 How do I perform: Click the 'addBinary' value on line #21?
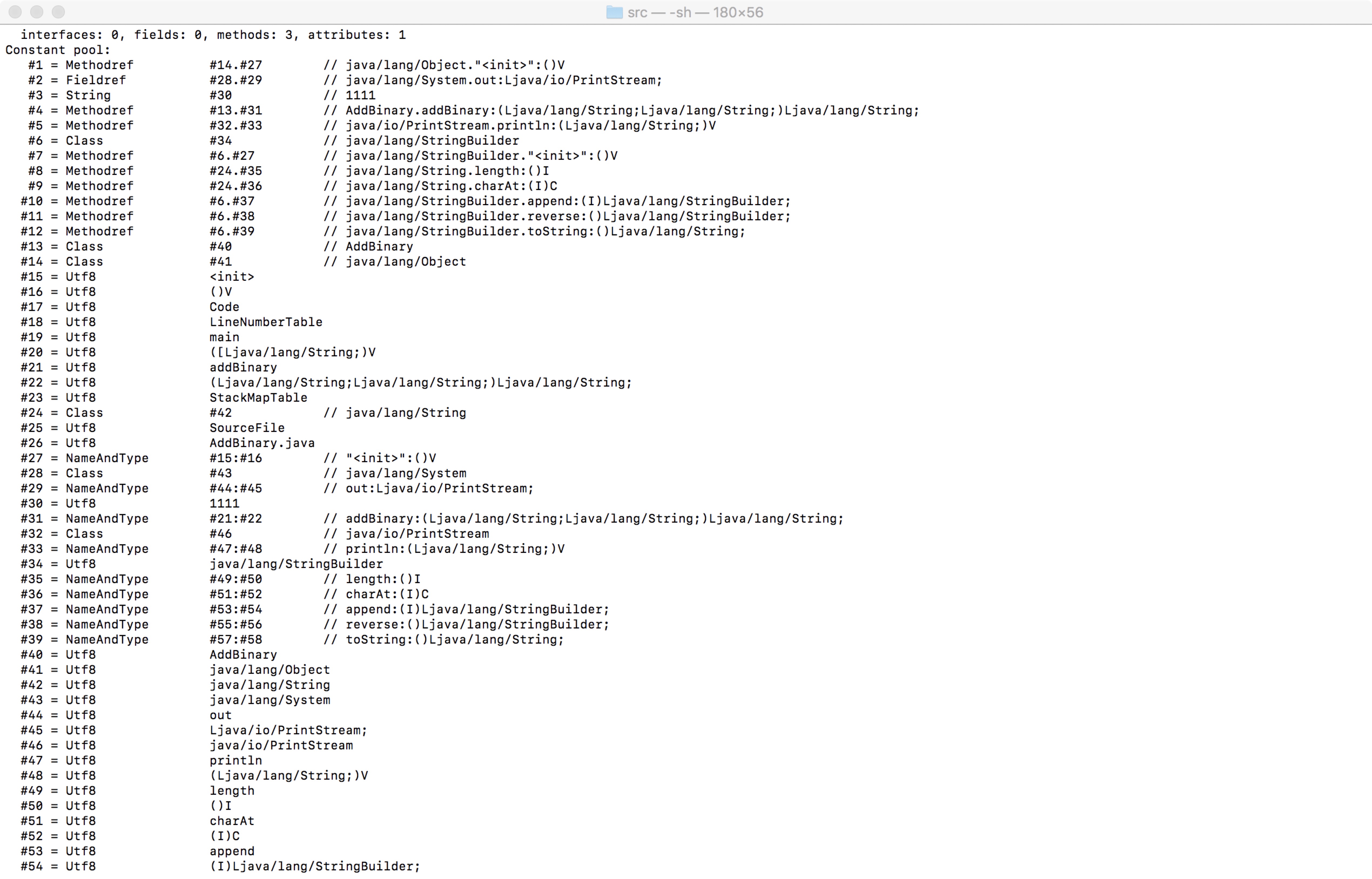(x=243, y=368)
